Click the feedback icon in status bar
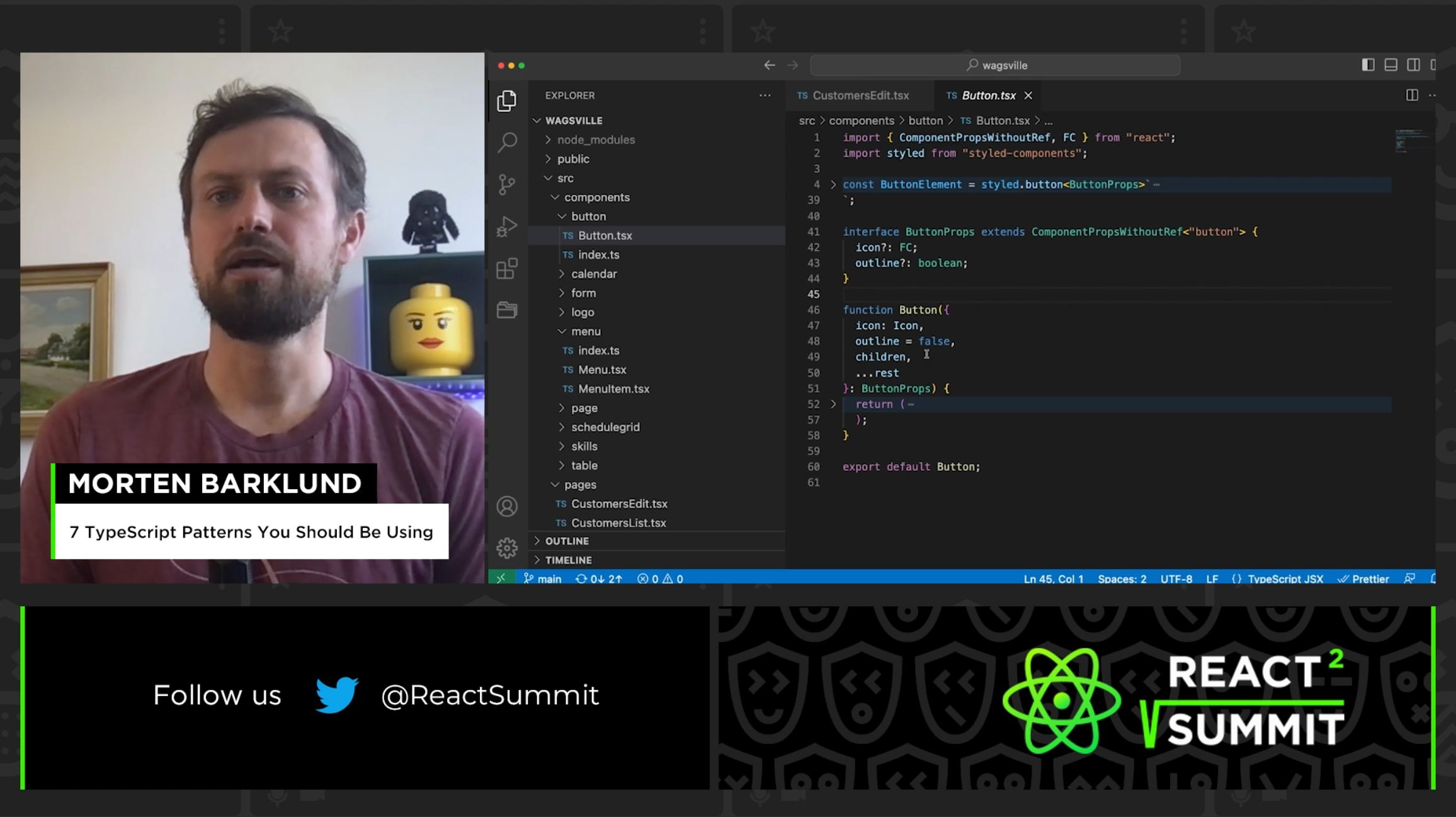The image size is (1456, 817). click(1410, 578)
